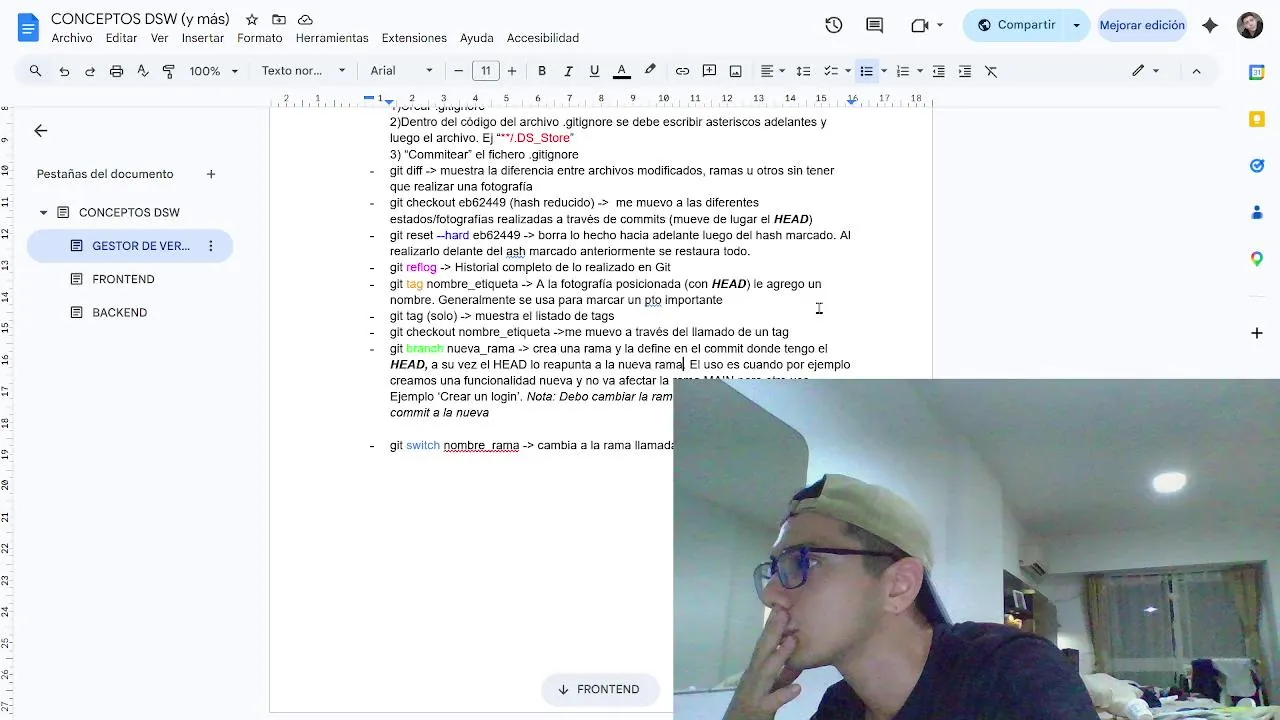Toggle the bulleted list
The width and height of the screenshot is (1280, 720).
pos(866,71)
